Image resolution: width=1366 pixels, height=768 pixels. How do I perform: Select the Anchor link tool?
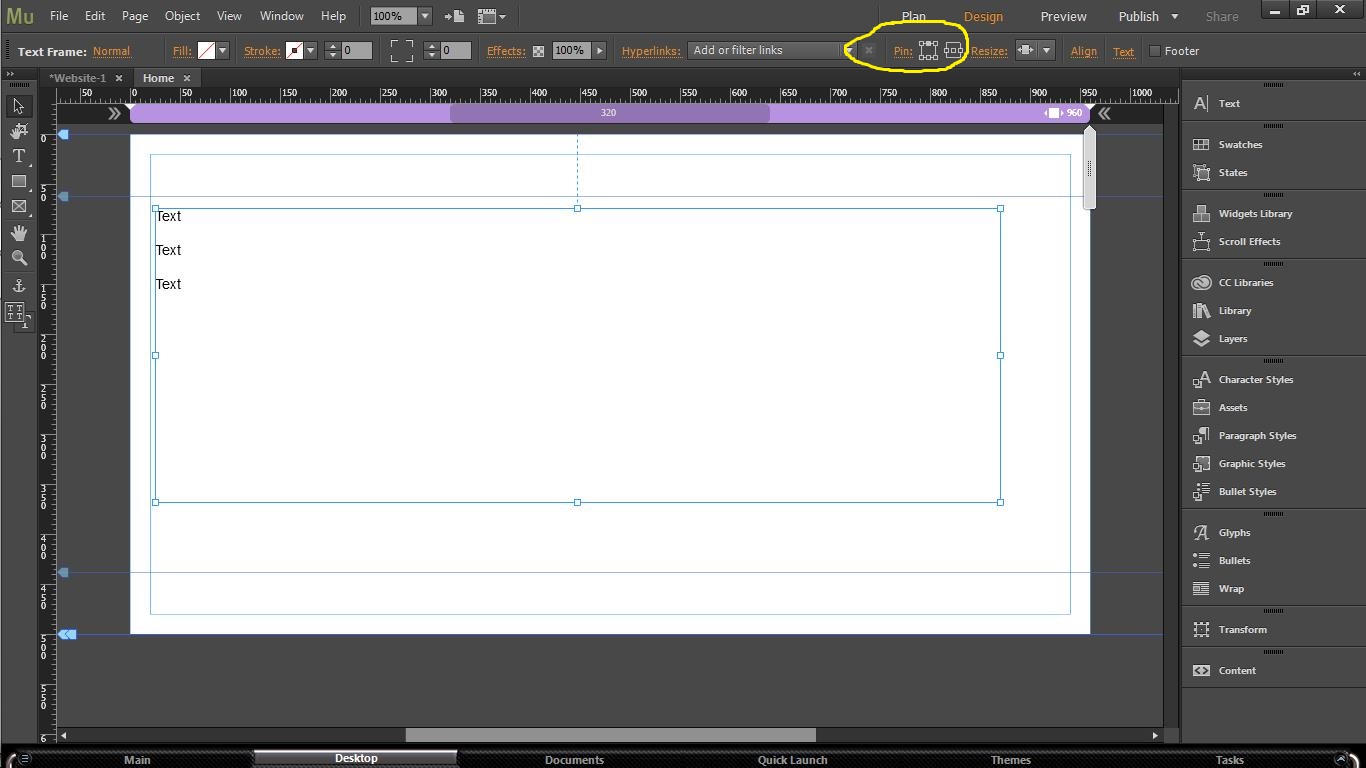click(18, 286)
